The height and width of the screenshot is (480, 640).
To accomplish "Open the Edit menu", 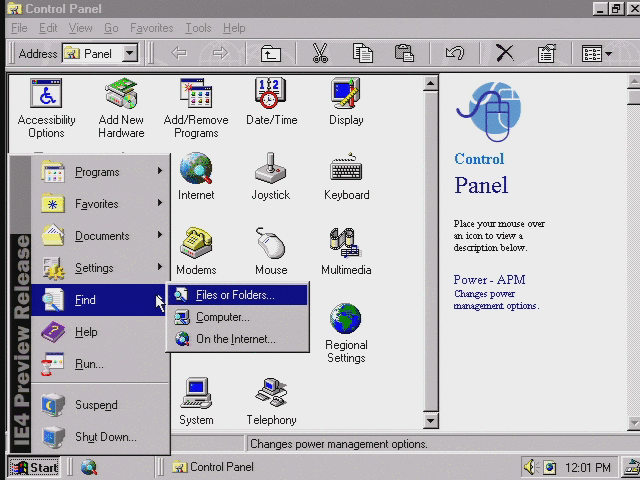I will click(x=48, y=28).
